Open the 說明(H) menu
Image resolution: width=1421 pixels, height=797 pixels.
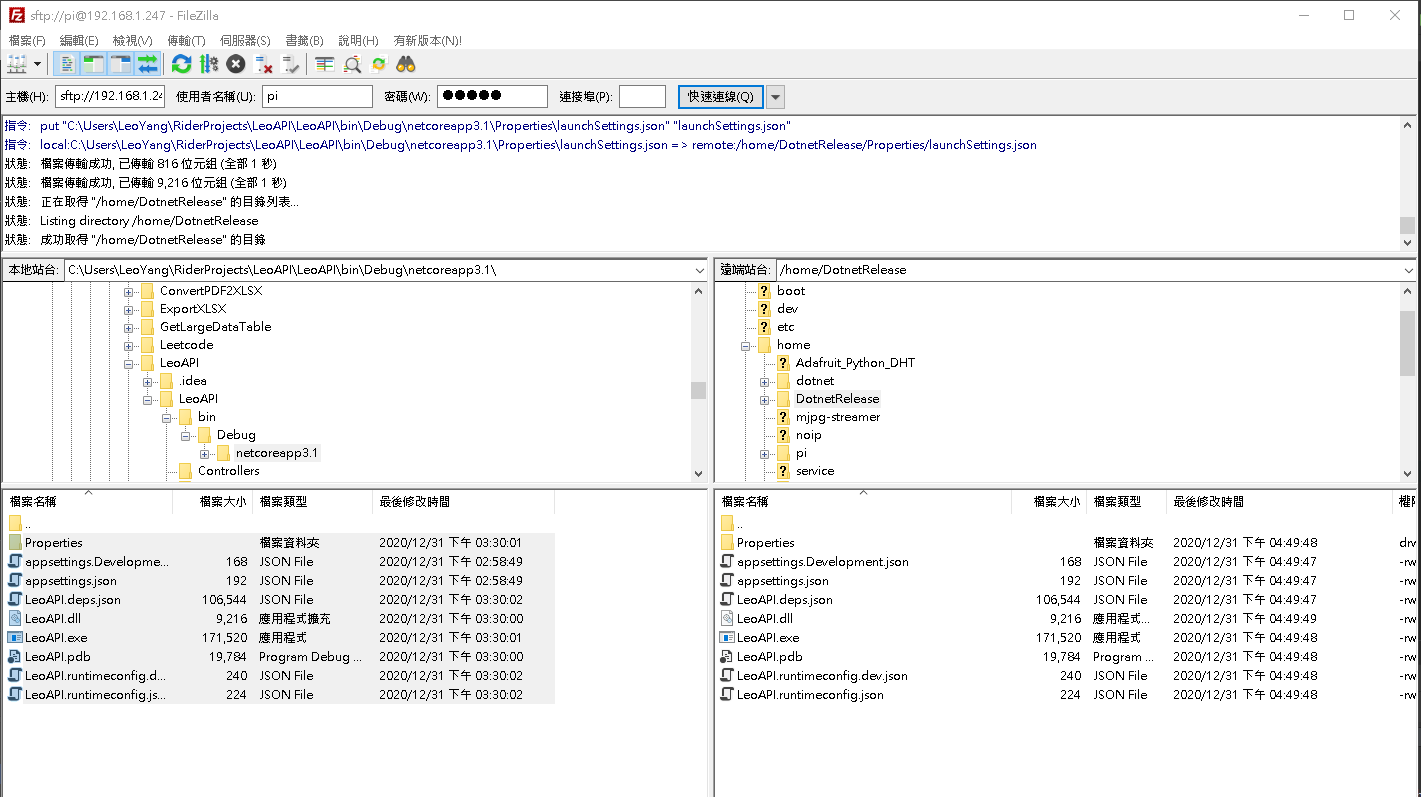(x=358, y=40)
